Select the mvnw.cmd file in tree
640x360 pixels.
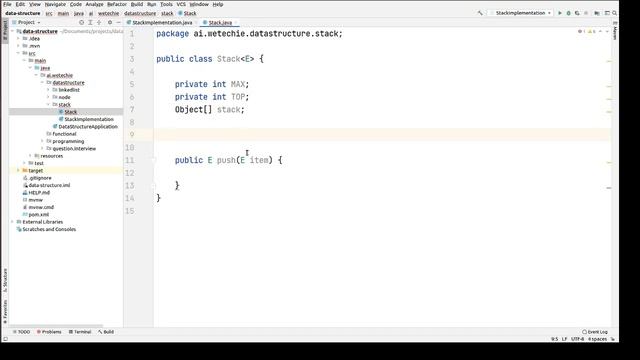41,207
